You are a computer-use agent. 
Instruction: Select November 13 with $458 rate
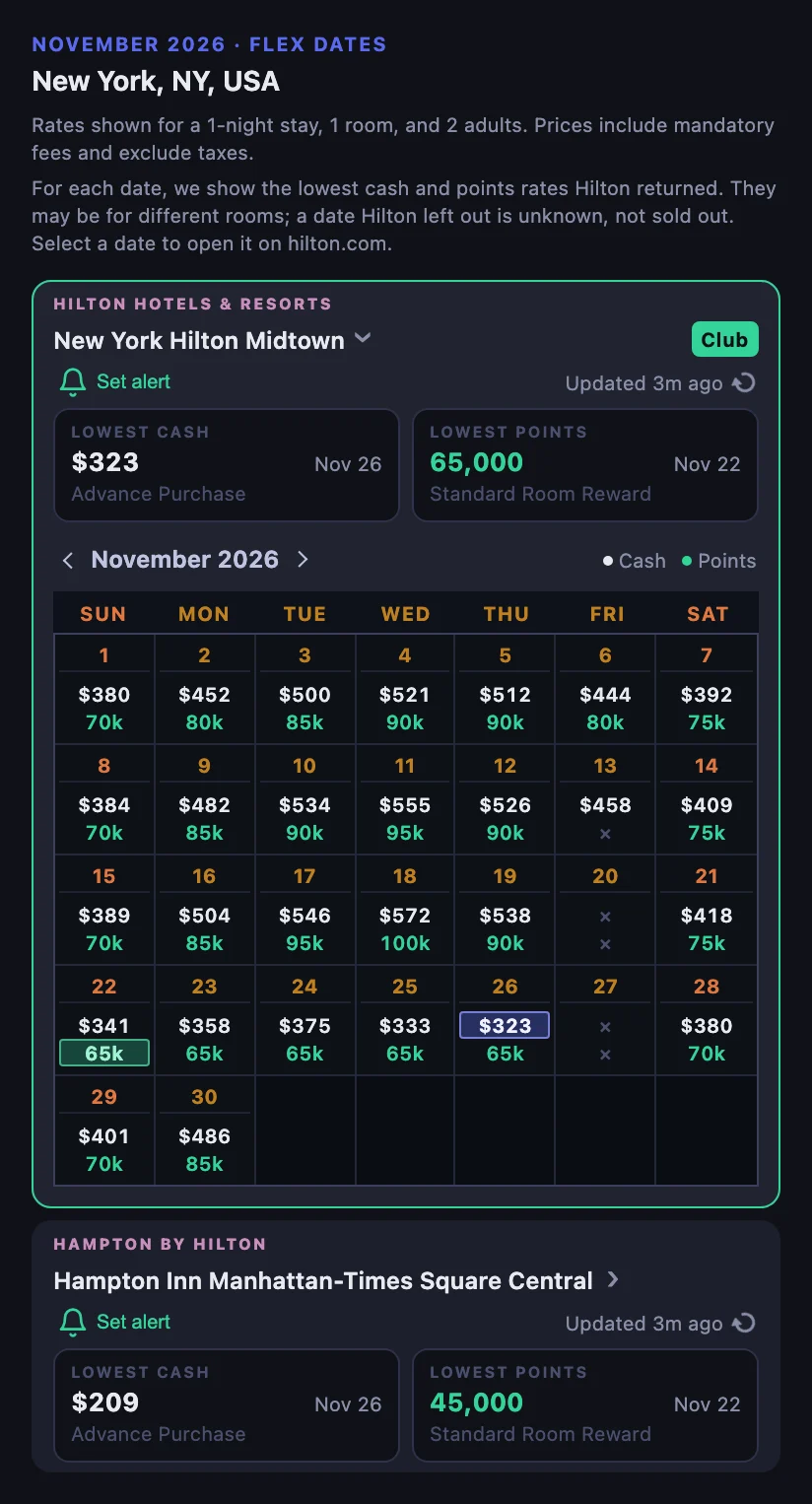[x=606, y=799]
